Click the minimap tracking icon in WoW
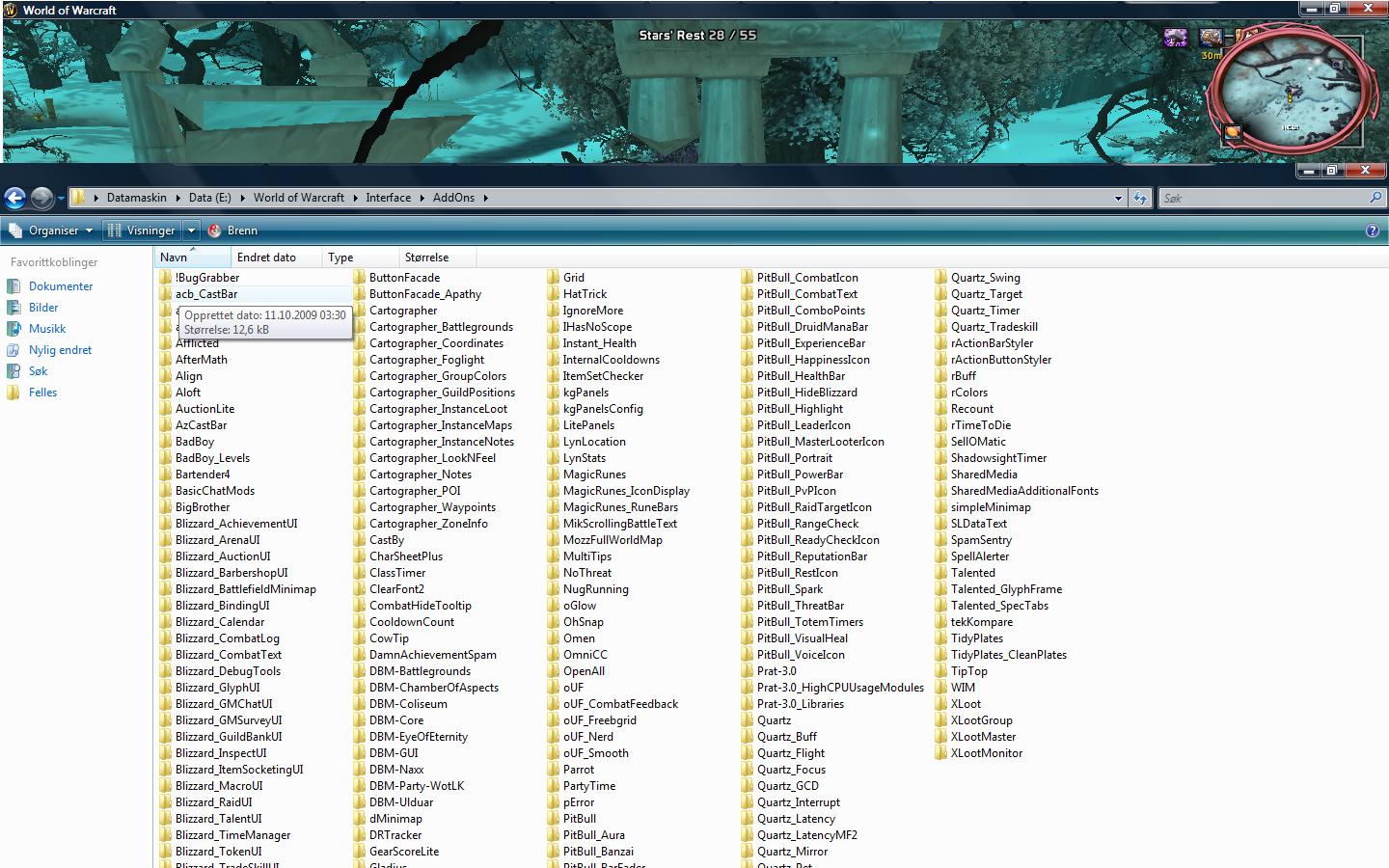Screen dimensions: 1389x868 tap(1232, 133)
